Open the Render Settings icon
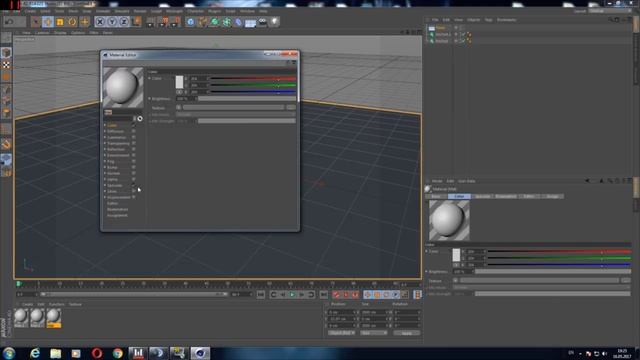The width and height of the screenshot is (640, 360). pos(176,22)
